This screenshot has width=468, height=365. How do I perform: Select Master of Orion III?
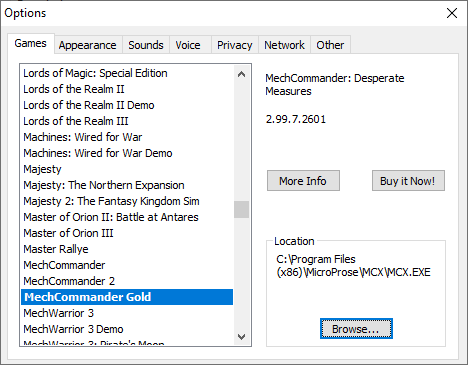pos(127,233)
